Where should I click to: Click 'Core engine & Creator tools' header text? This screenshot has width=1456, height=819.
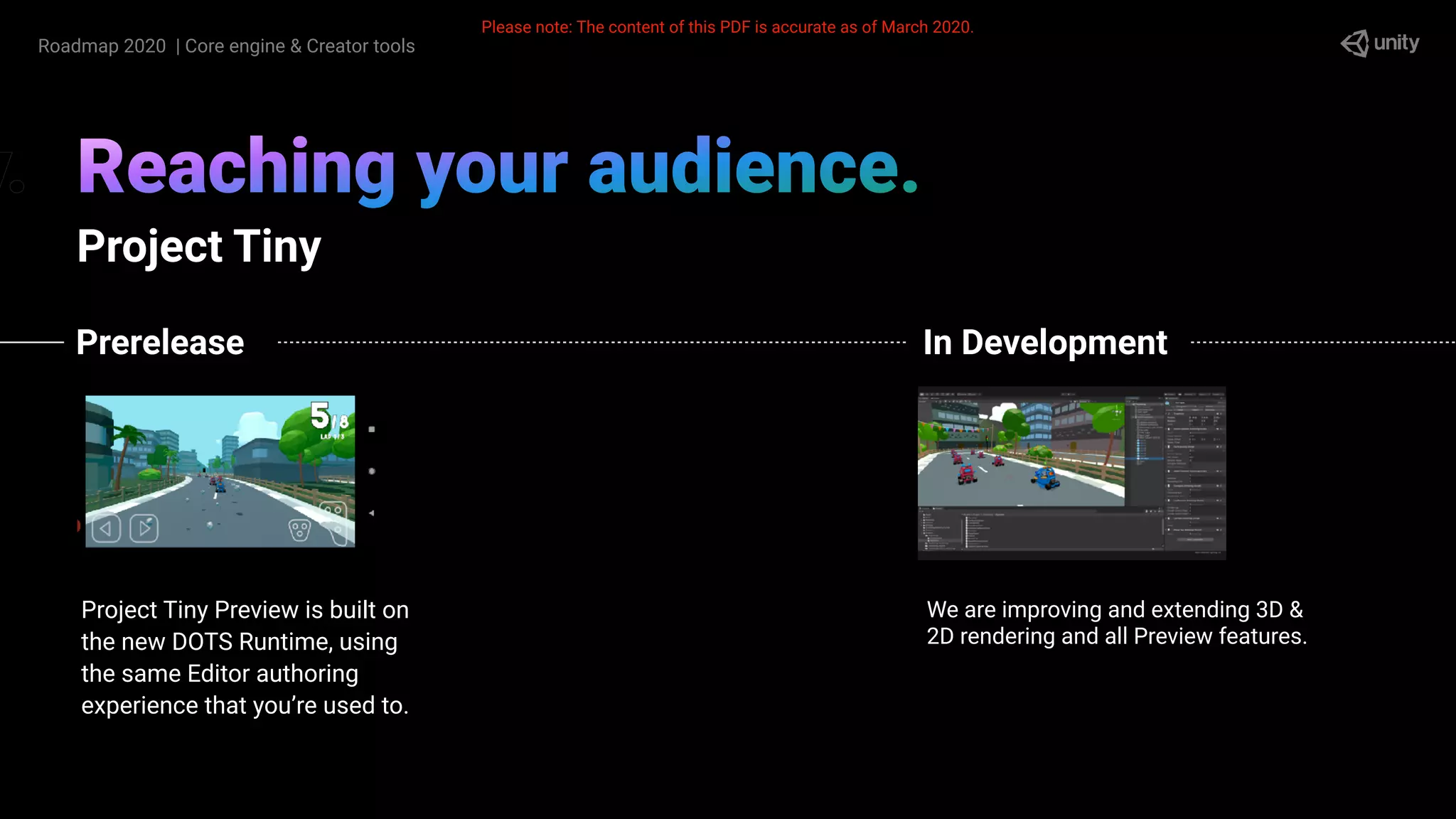coord(300,46)
